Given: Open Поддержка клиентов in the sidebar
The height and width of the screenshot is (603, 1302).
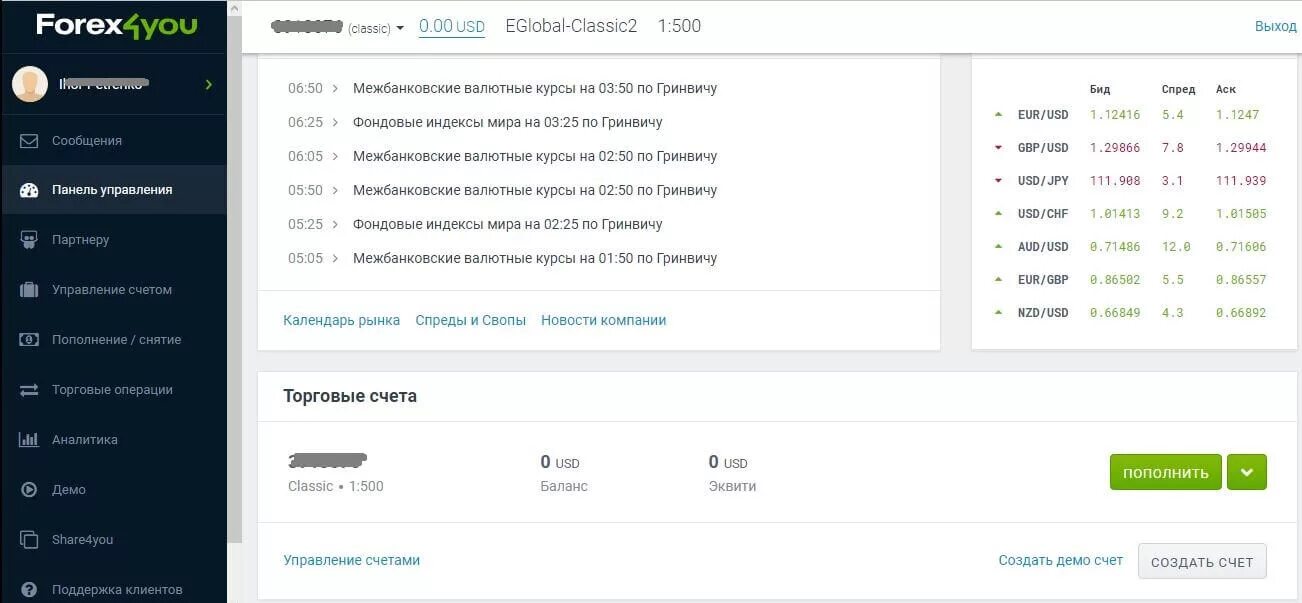Looking at the screenshot, I should pos(117,589).
